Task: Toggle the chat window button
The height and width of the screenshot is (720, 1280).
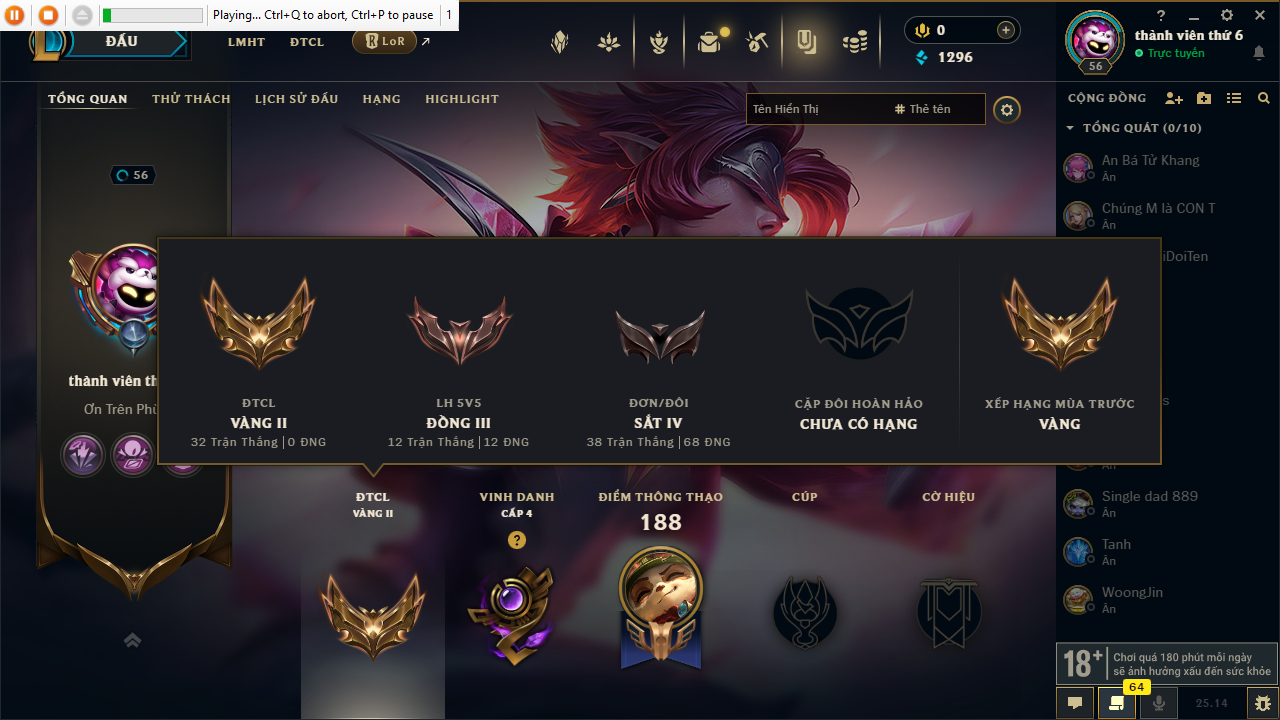Action: tap(1075, 703)
